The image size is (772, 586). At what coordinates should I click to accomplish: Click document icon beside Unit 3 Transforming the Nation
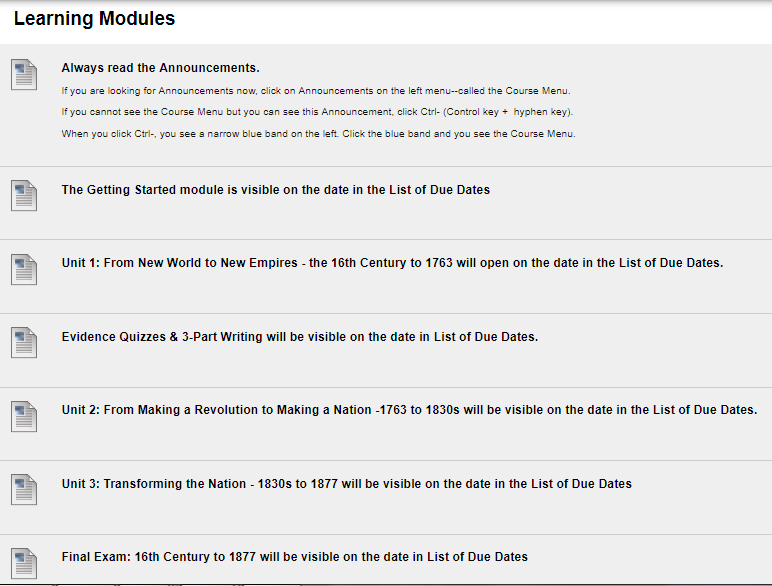pyautogui.click(x=24, y=489)
